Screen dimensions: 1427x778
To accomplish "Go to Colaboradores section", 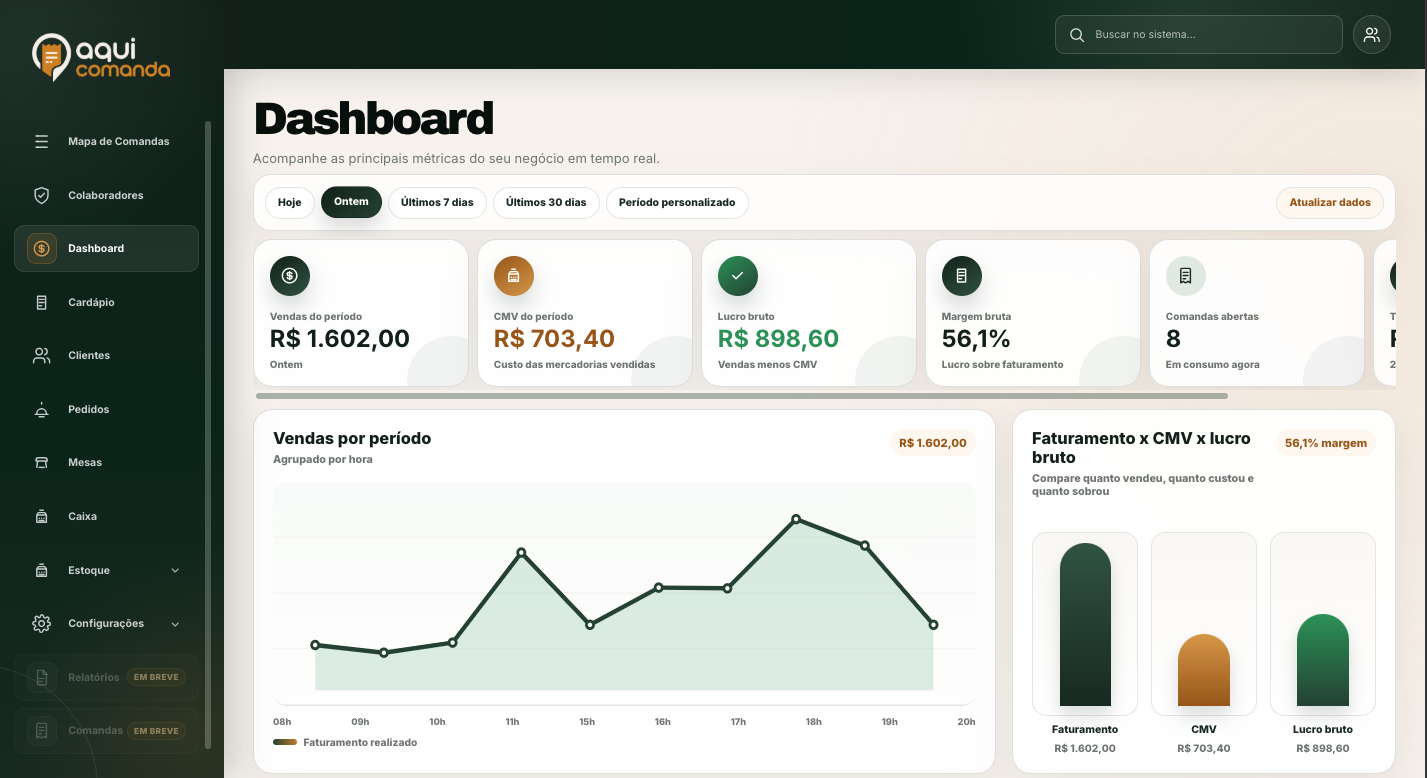I will click(106, 195).
